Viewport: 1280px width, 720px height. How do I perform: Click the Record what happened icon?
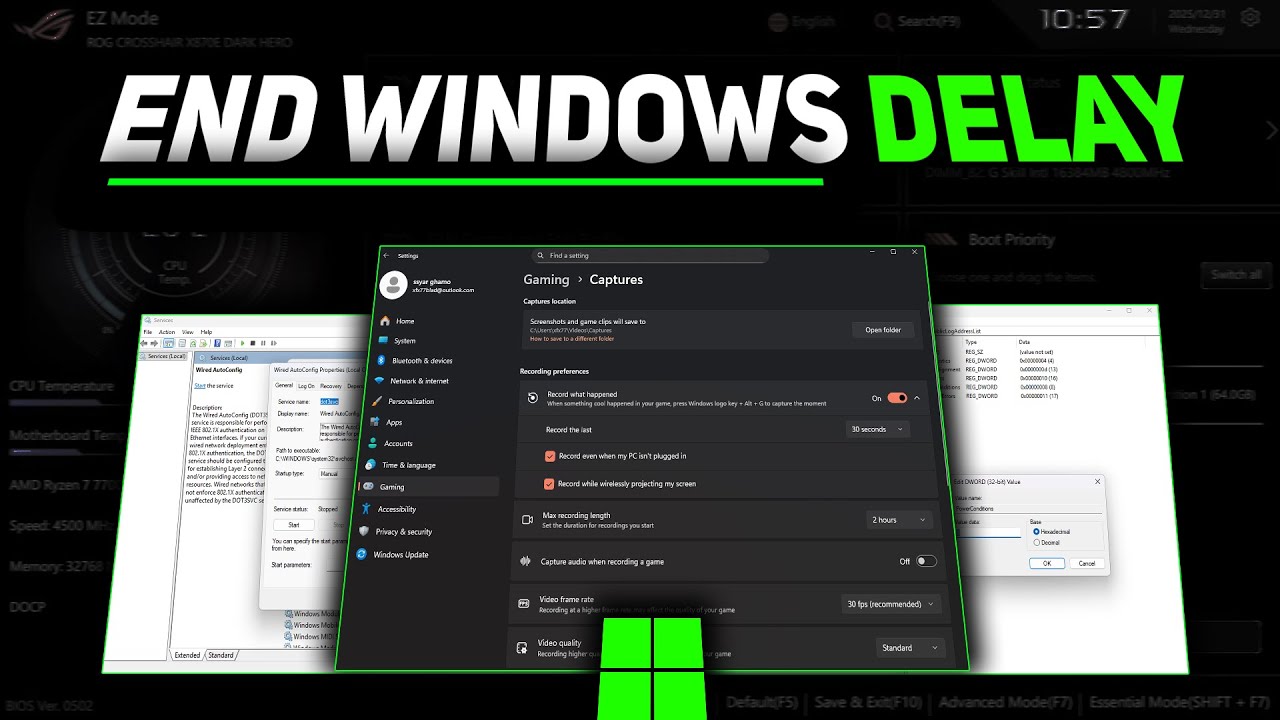533,398
